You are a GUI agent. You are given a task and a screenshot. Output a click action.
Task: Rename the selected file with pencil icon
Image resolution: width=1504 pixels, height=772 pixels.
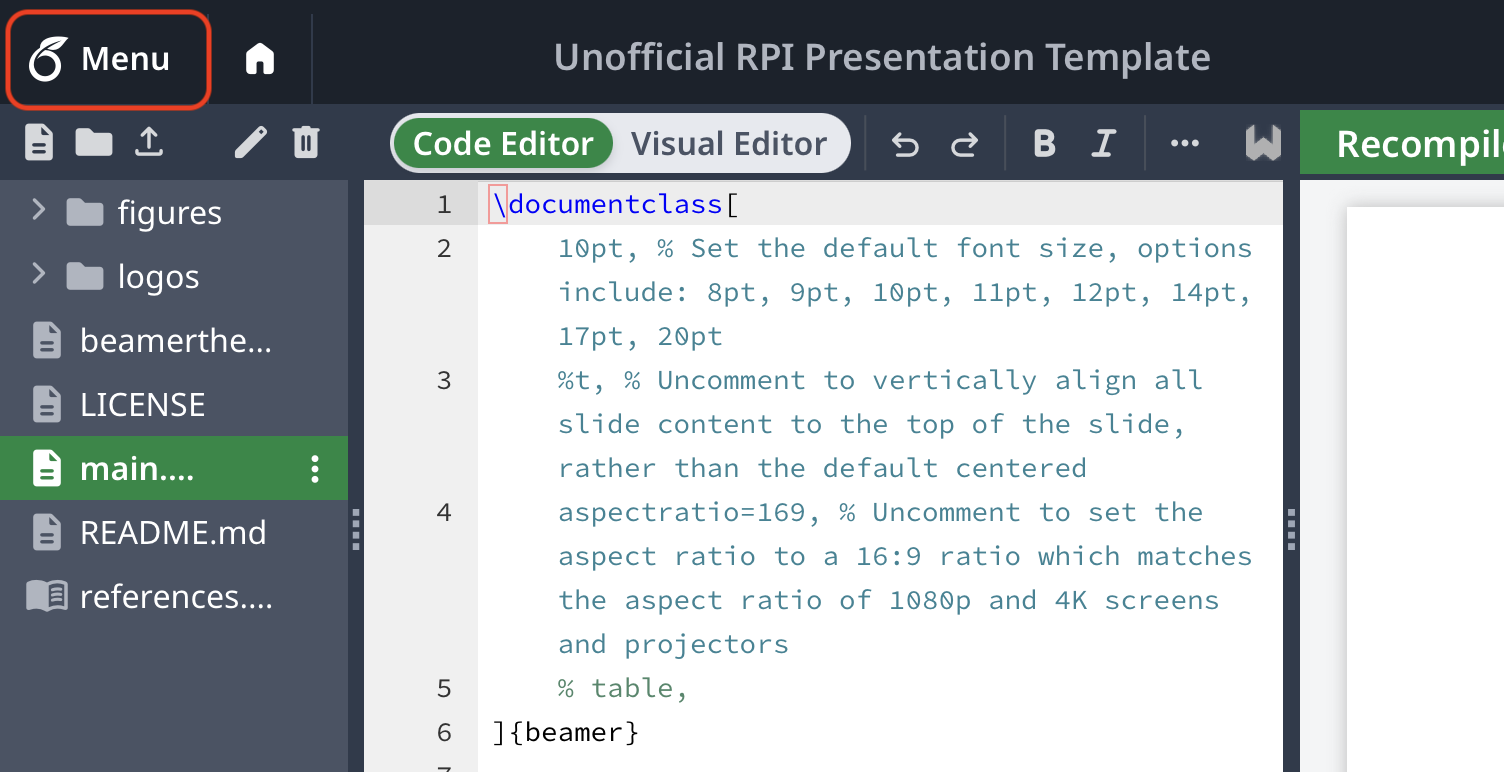point(250,143)
